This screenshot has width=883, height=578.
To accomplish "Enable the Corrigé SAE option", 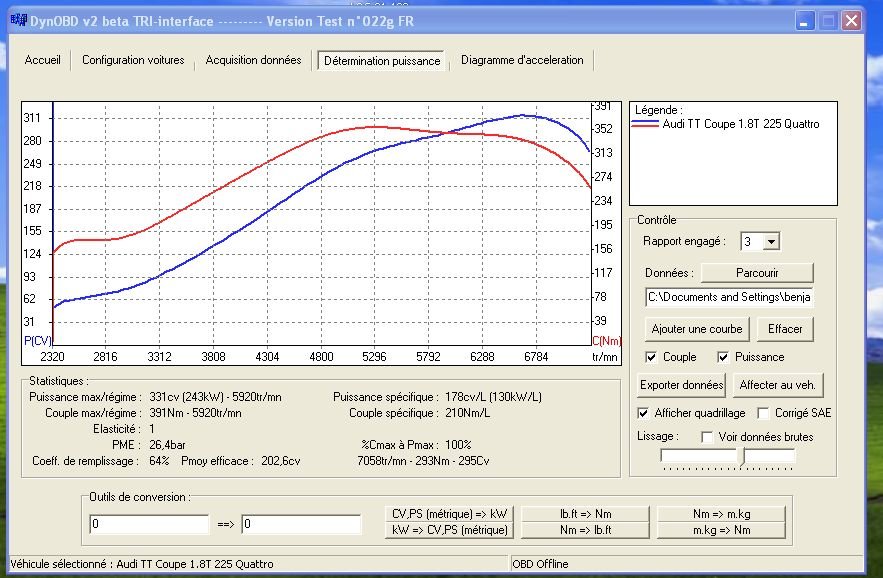I will tap(764, 413).
